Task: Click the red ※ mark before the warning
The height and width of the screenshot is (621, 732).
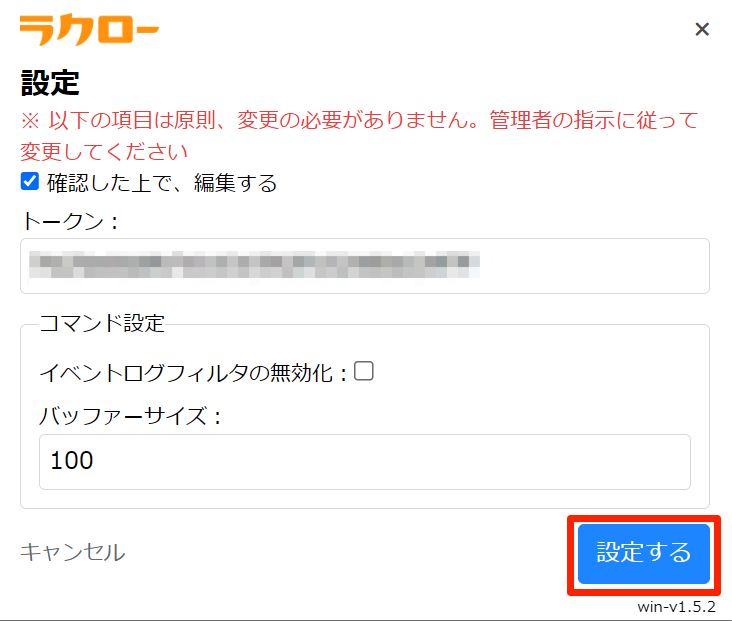Action: point(30,121)
